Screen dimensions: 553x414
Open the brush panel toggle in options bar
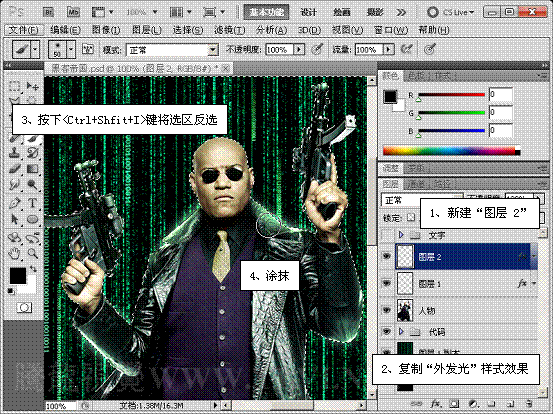[87, 49]
